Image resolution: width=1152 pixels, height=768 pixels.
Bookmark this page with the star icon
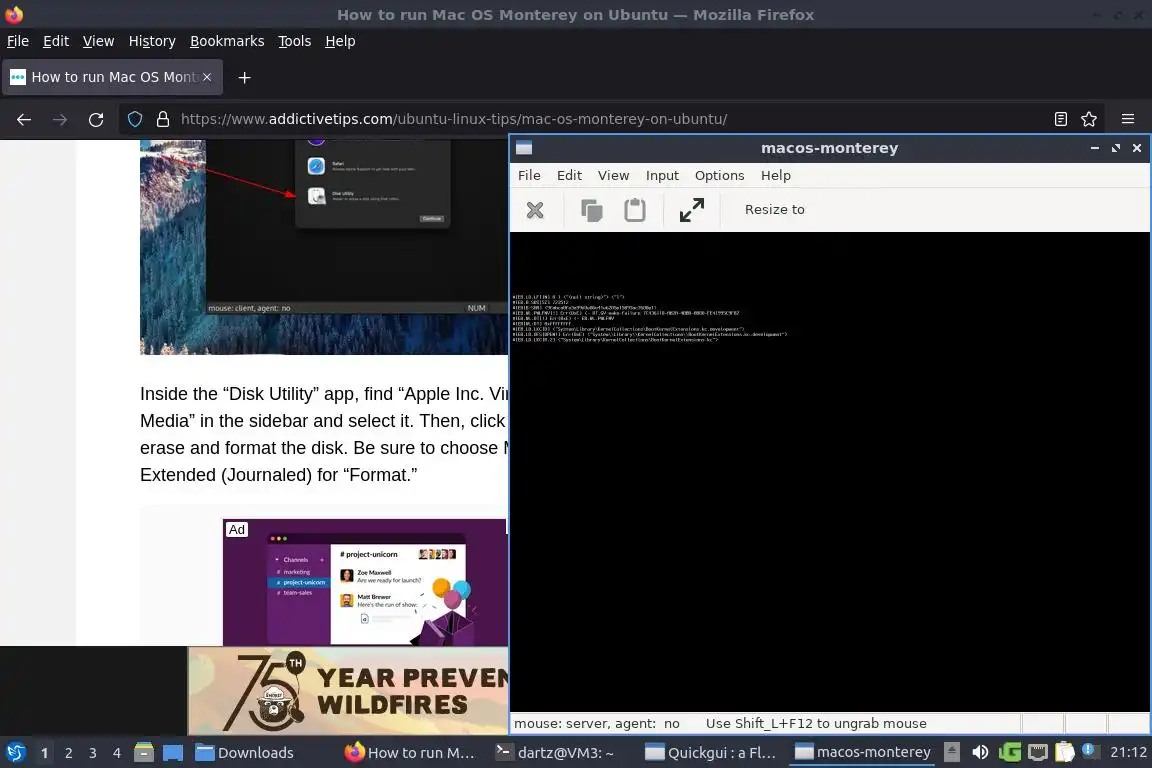pyautogui.click(x=1089, y=119)
